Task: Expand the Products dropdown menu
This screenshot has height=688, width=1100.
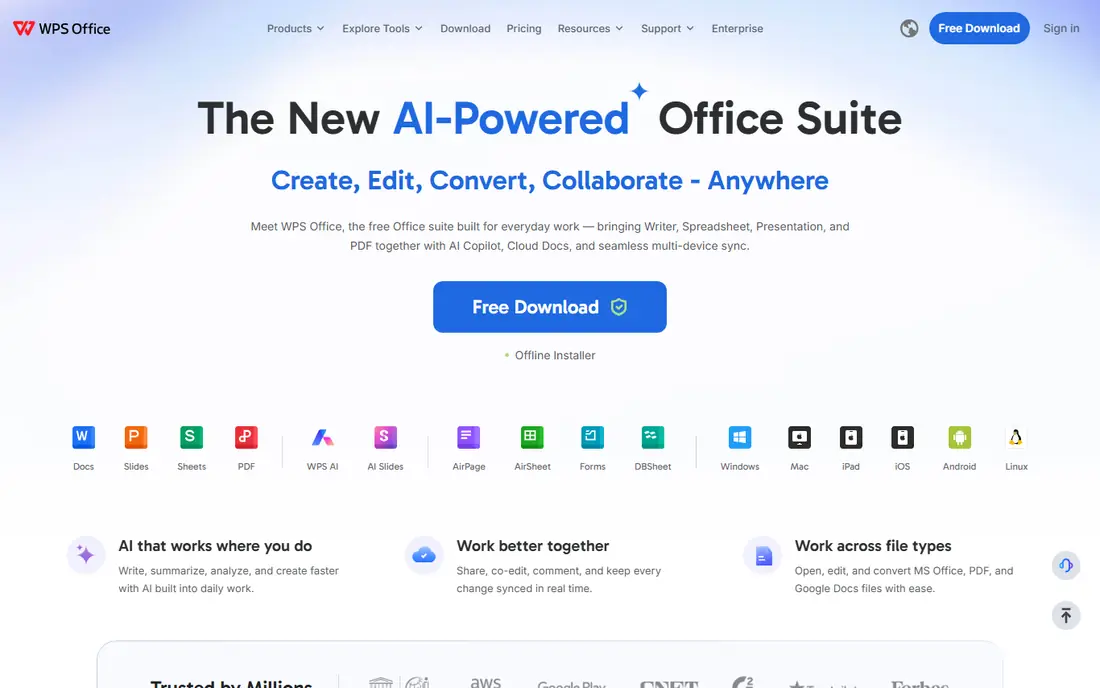Action: click(x=295, y=29)
